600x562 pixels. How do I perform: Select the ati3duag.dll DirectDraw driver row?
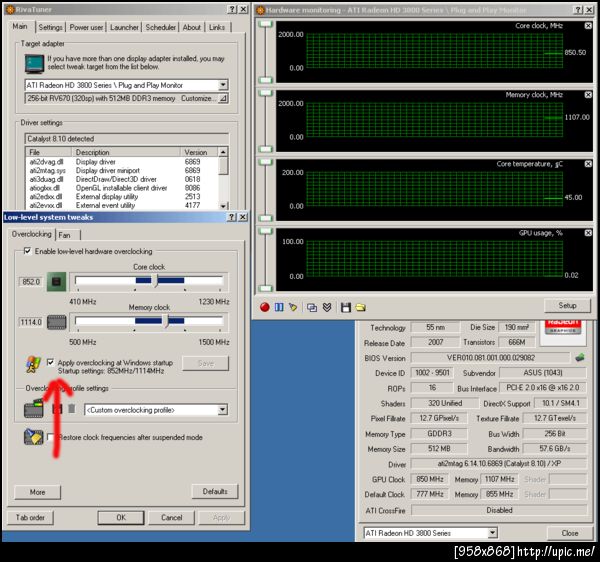coord(121,179)
